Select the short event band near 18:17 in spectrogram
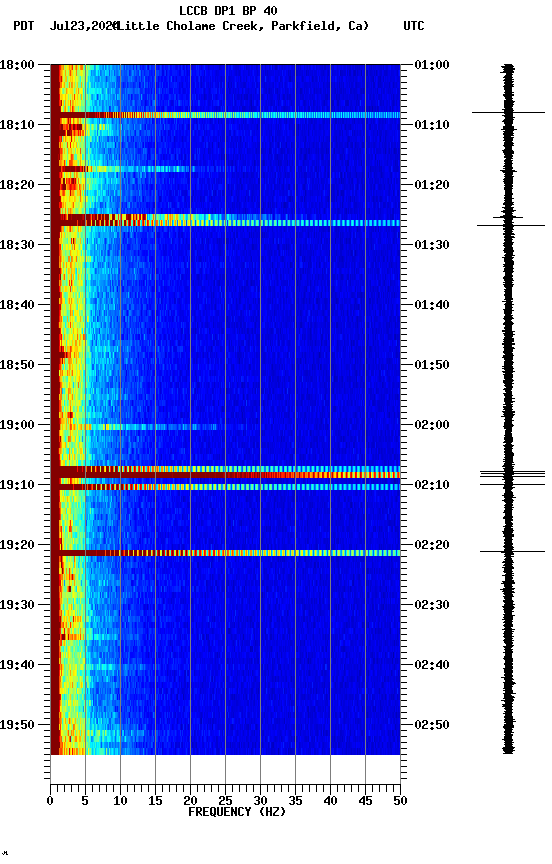 tap(127, 169)
